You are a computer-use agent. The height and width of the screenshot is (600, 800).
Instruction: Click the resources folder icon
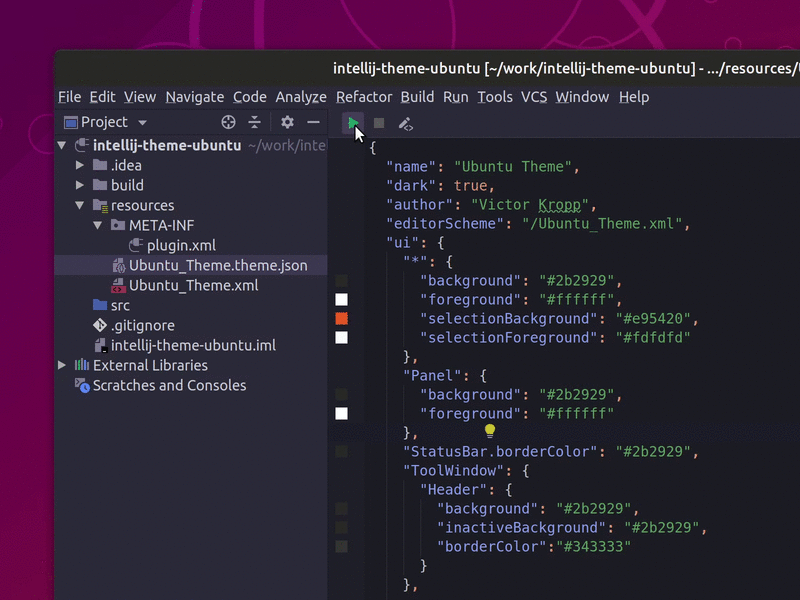coord(101,206)
